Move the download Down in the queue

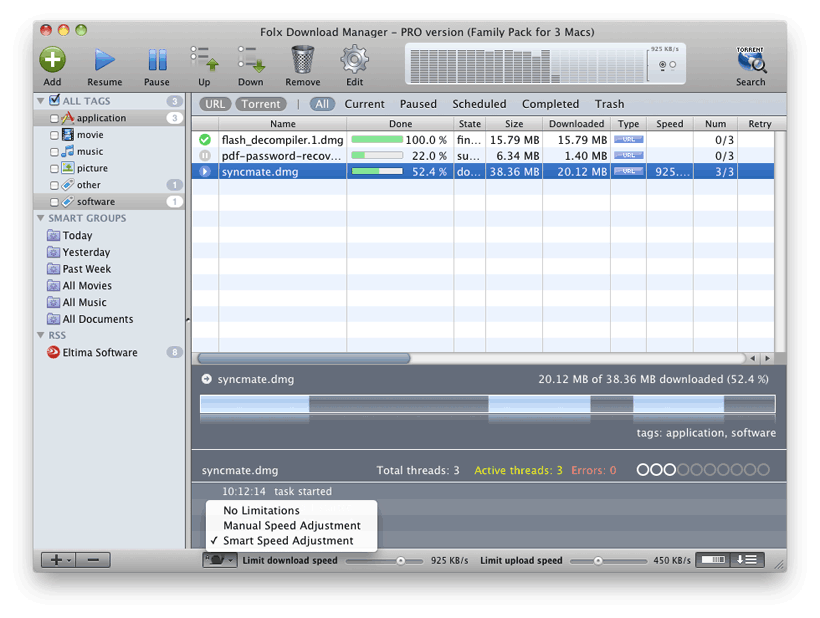tap(251, 59)
